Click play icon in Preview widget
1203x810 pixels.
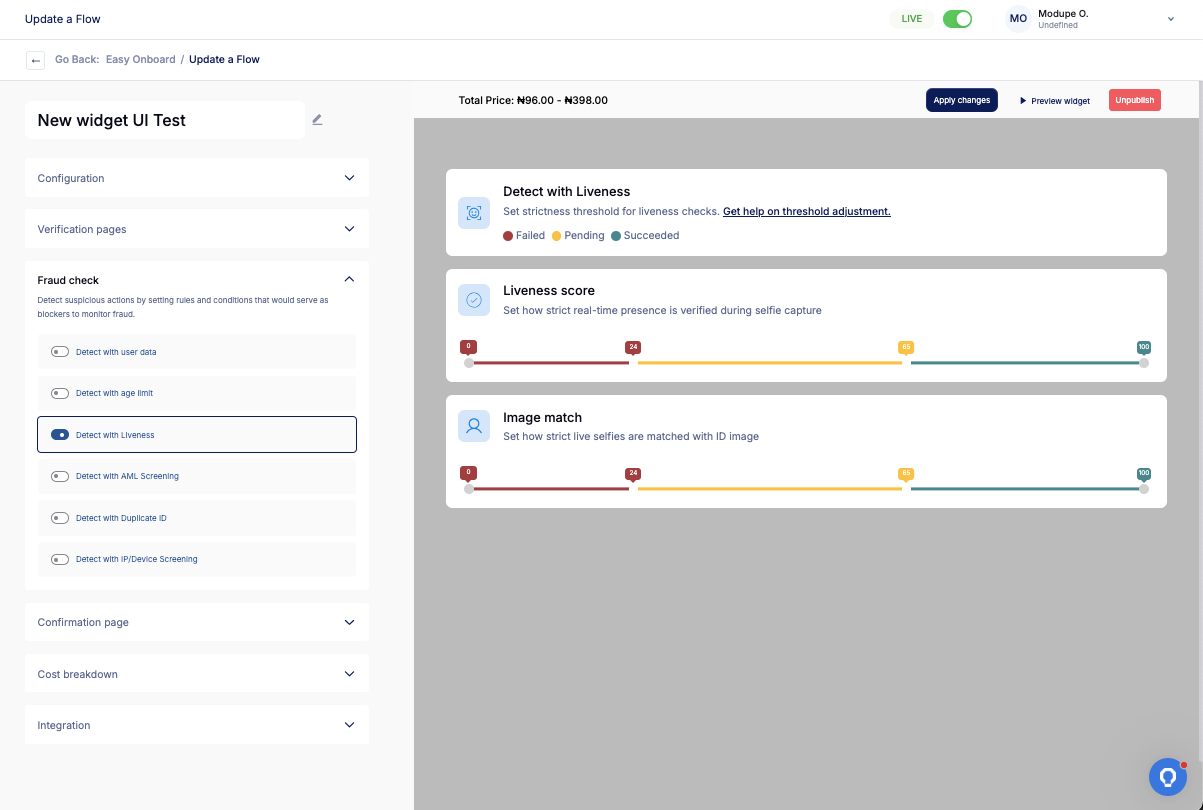pyautogui.click(x=1023, y=101)
